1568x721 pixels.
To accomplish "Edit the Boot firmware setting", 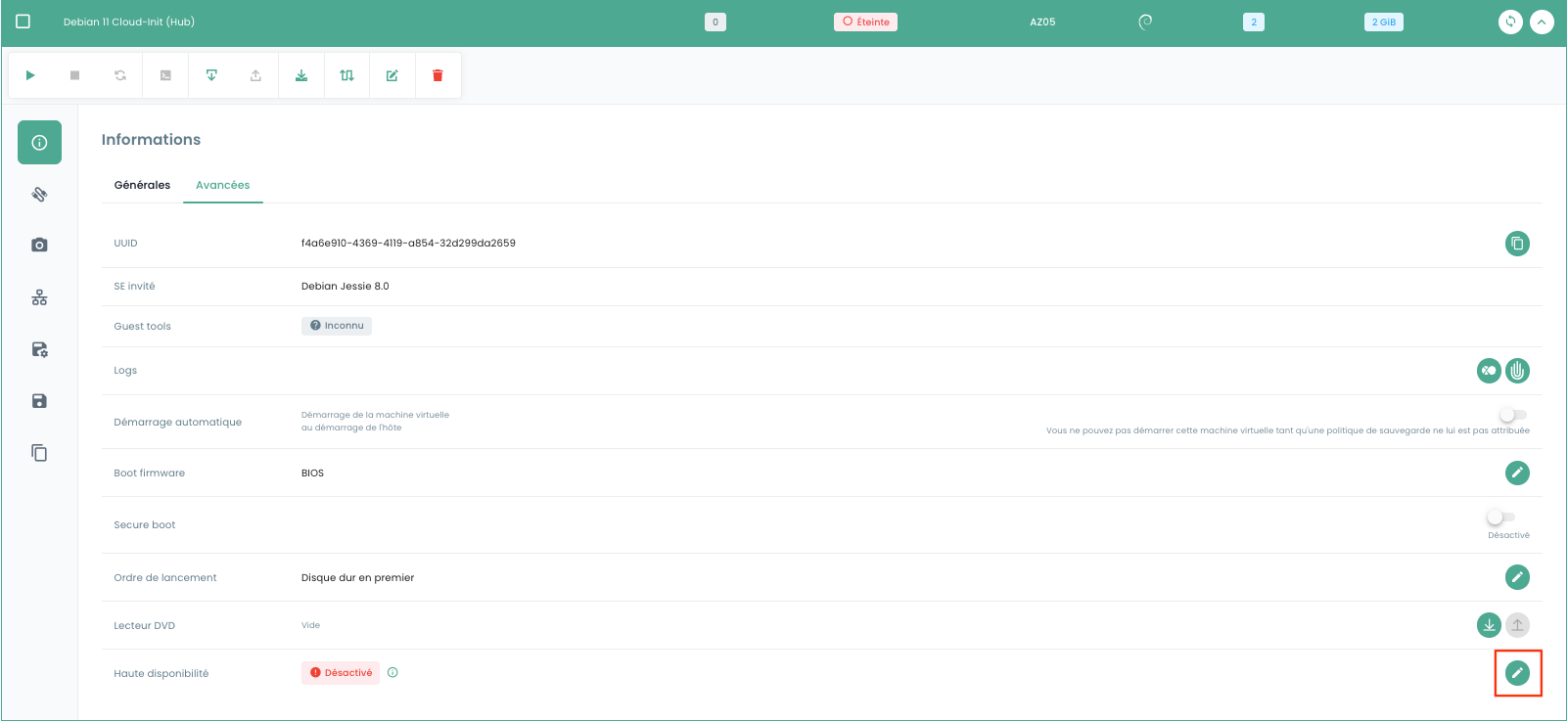I will point(1516,473).
